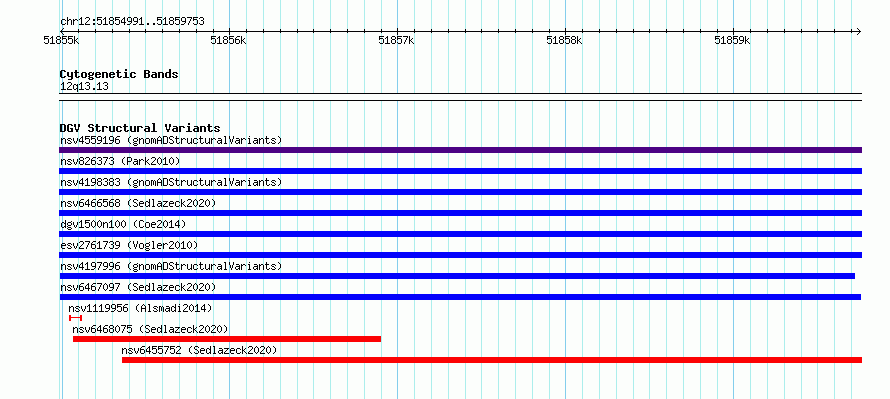Select the nsv6468075 (Sedlazeck2020) label
Viewport: 890px width, 399px height.
tap(150, 329)
